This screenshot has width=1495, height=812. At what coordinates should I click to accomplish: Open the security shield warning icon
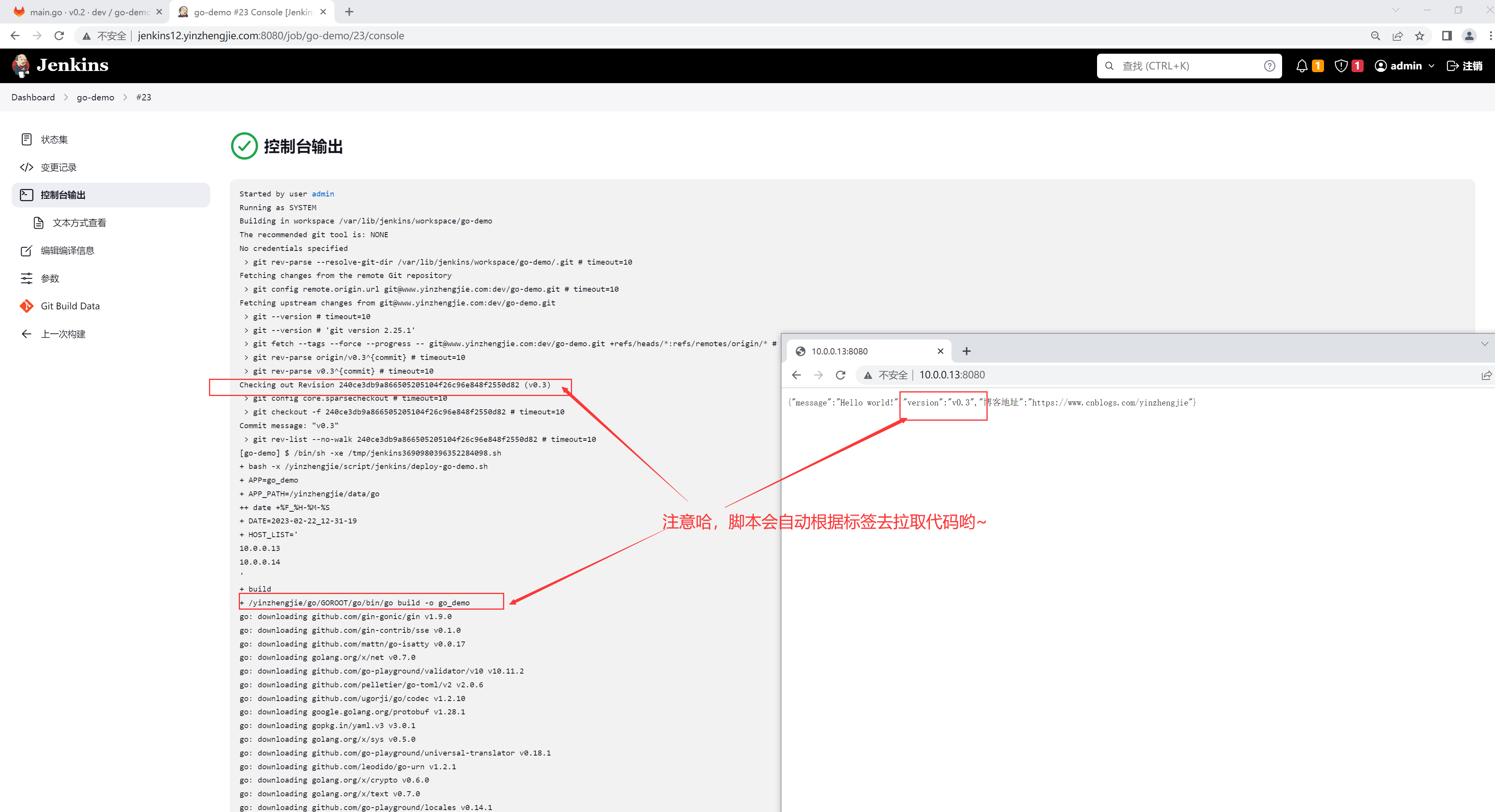pos(1341,66)
